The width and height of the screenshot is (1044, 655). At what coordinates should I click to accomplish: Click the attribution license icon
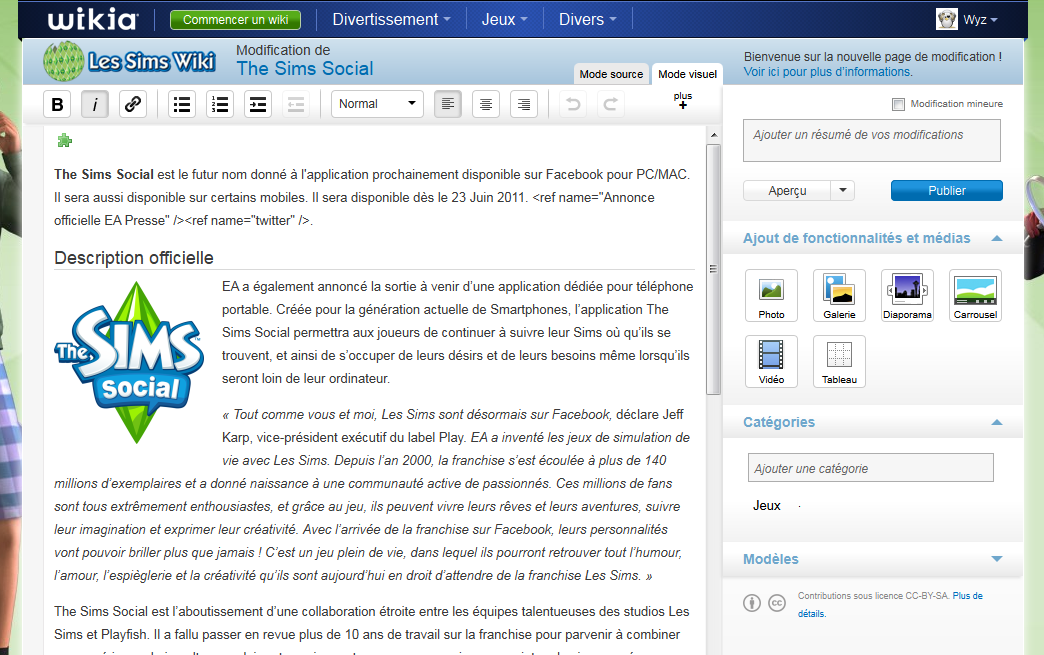pos(752,603)
